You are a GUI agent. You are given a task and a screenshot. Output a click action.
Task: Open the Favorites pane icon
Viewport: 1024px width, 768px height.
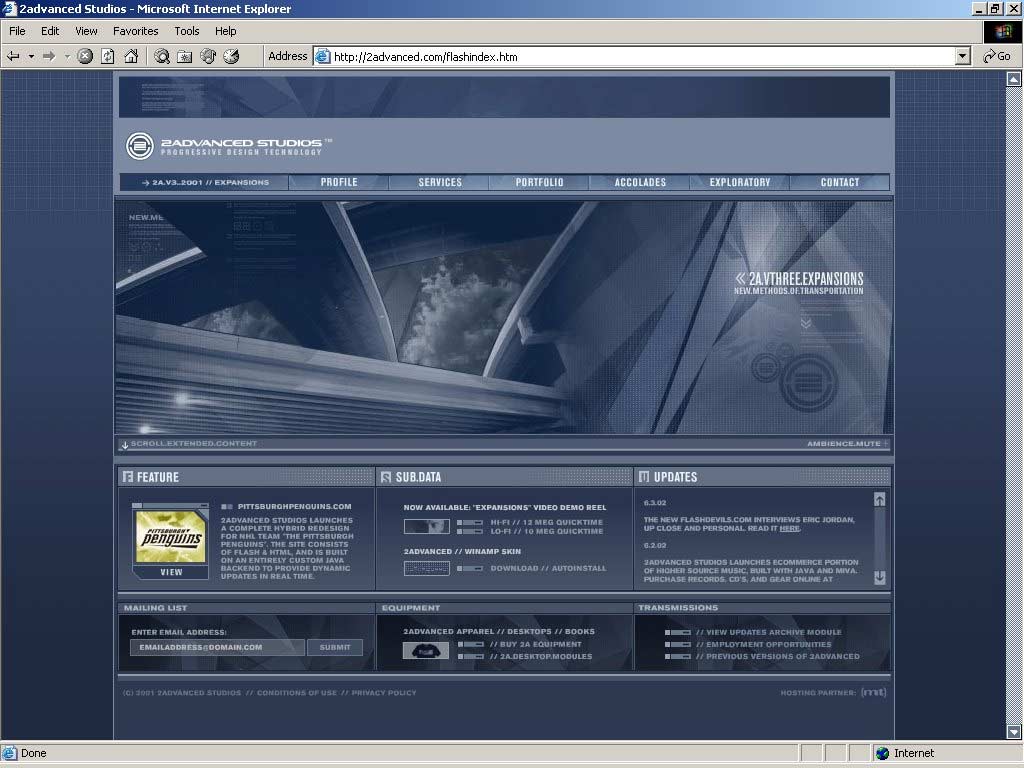[x=185, y=57]
